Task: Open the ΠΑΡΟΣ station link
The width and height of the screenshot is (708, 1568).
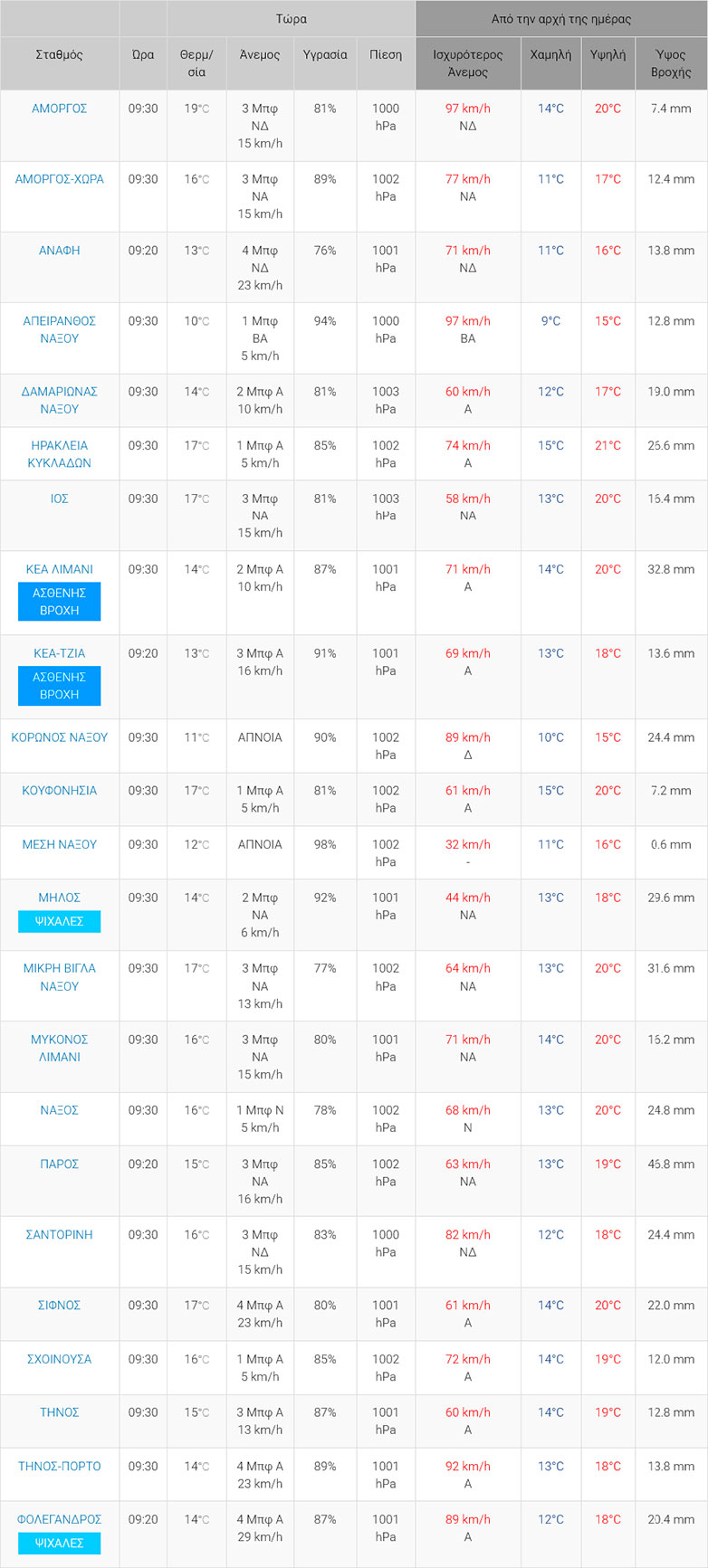Action: (x=59, y=1164)
